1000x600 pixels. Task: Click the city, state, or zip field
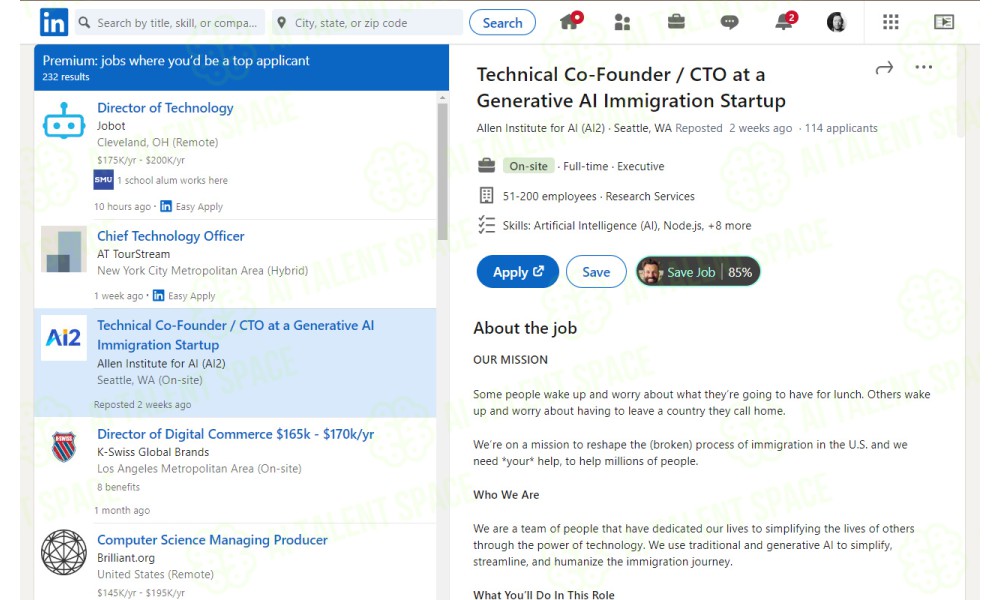[366, 23]
